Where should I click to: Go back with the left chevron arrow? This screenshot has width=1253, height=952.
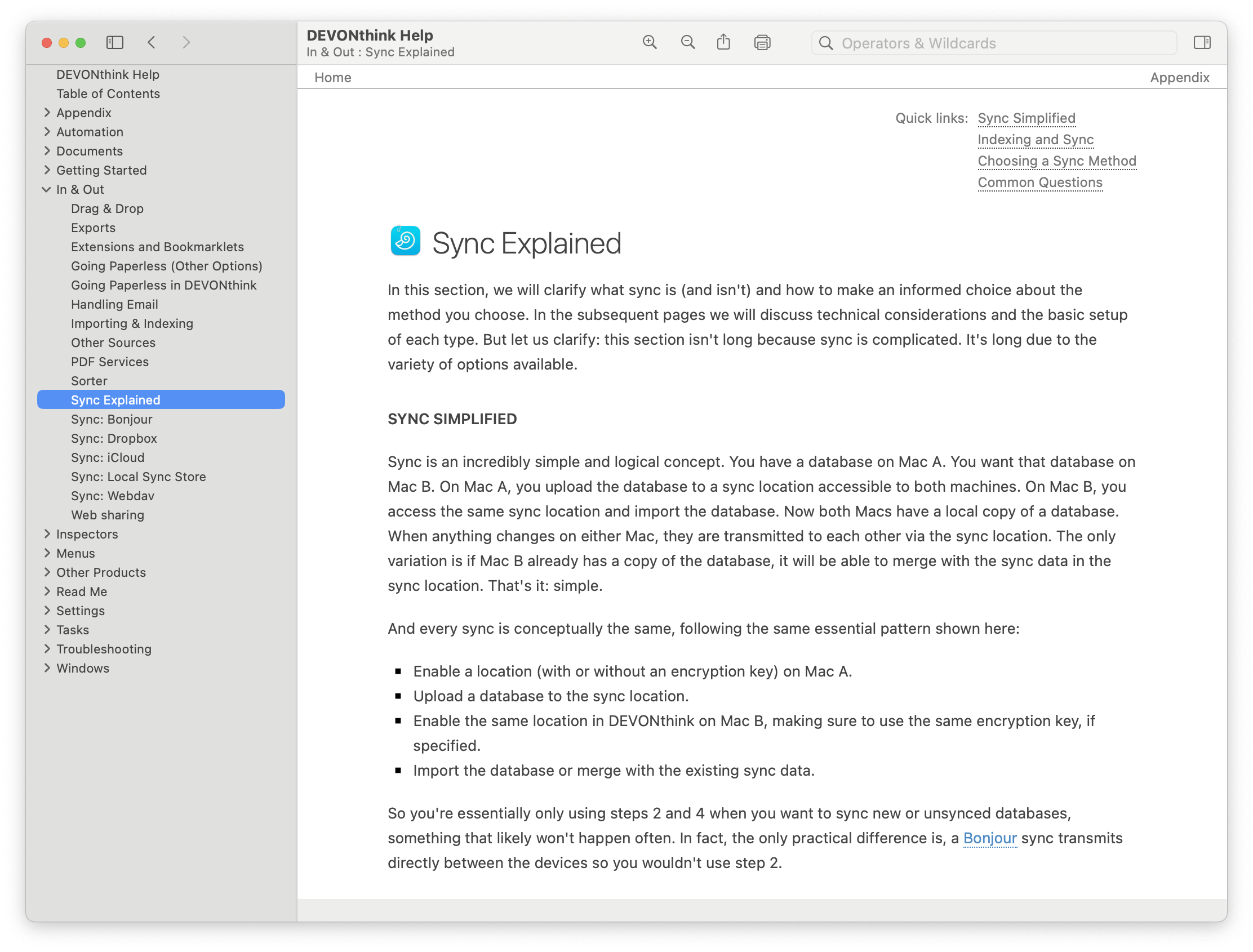point(152,42)
